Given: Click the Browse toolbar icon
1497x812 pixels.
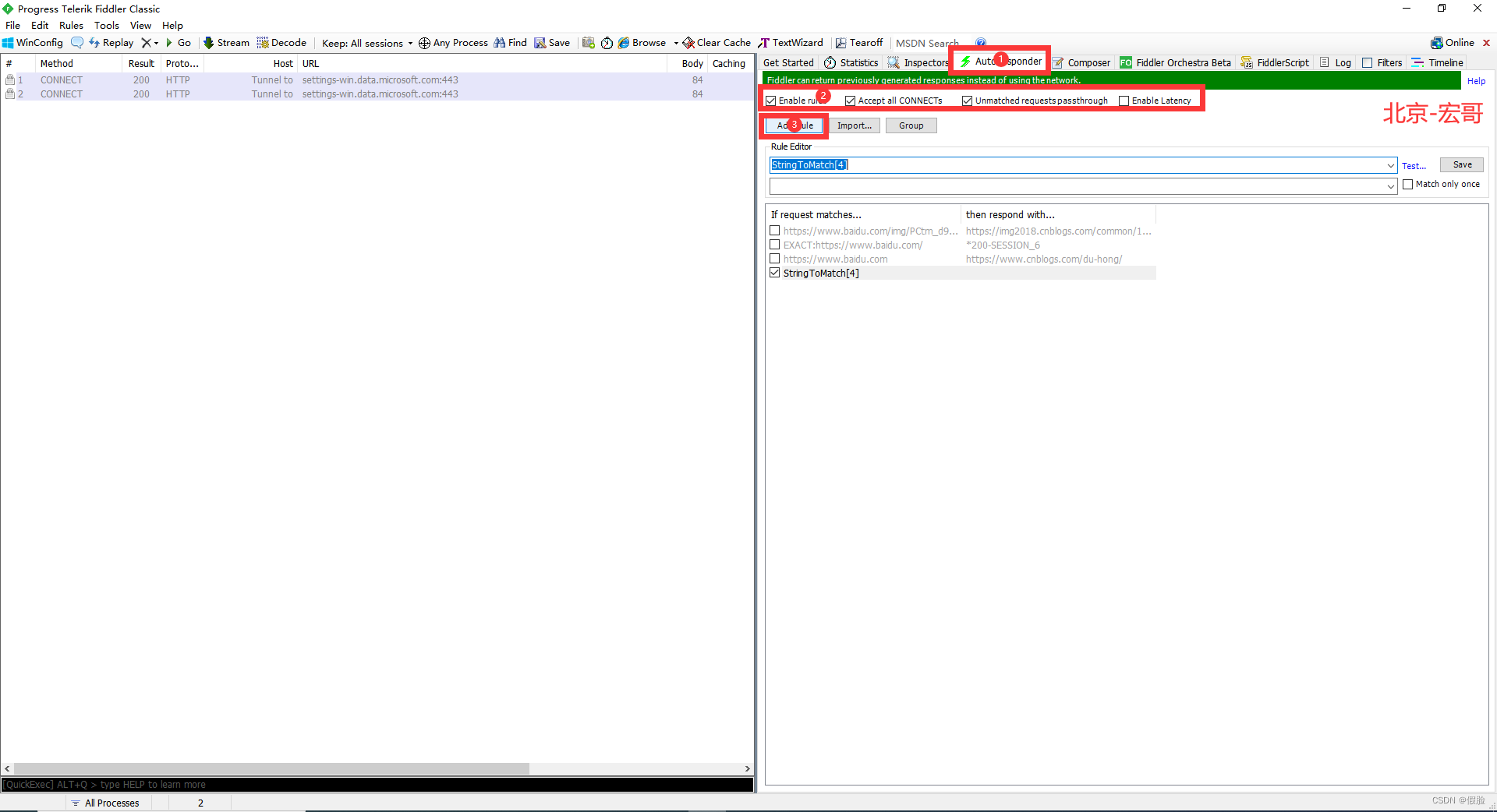Looking at the screenshot, I should 624,43.
